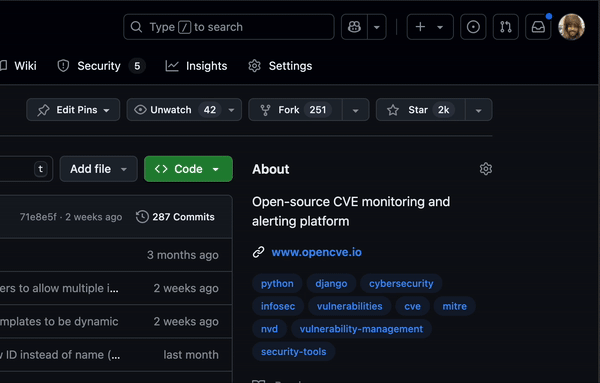Open commit 'mplates to be dynamic'

[59, 321]
